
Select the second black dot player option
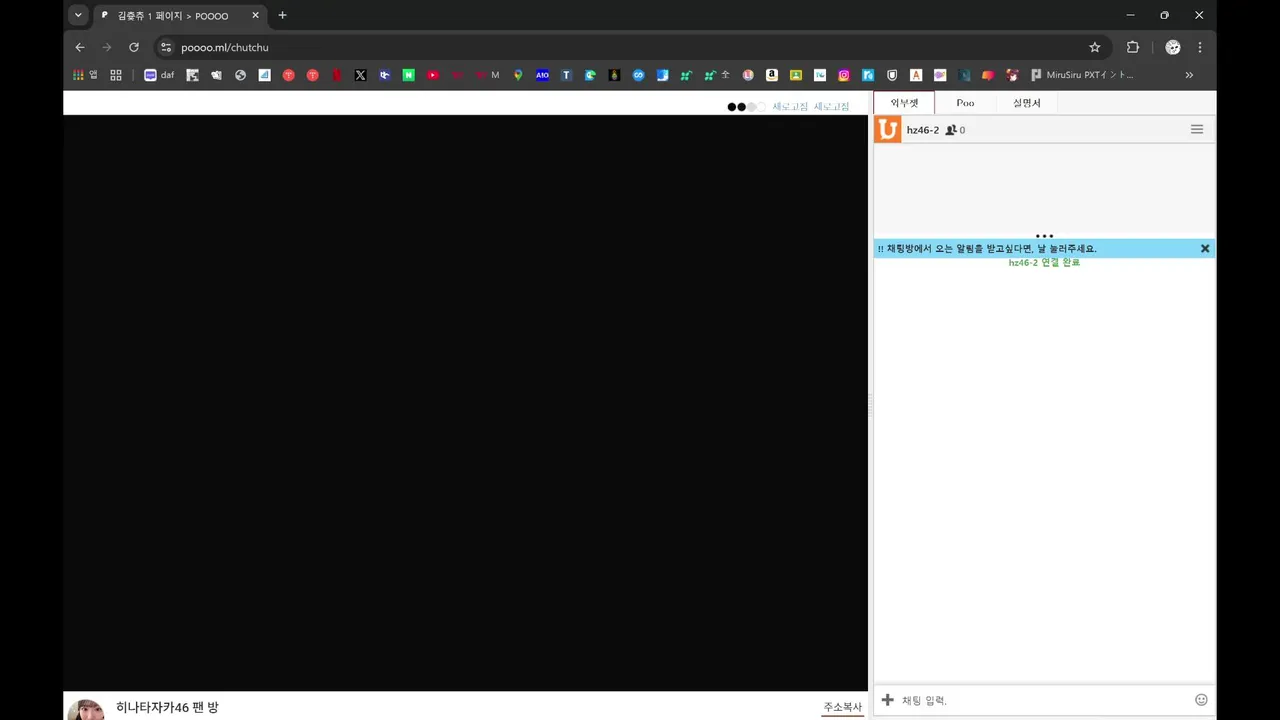(741, 106)
